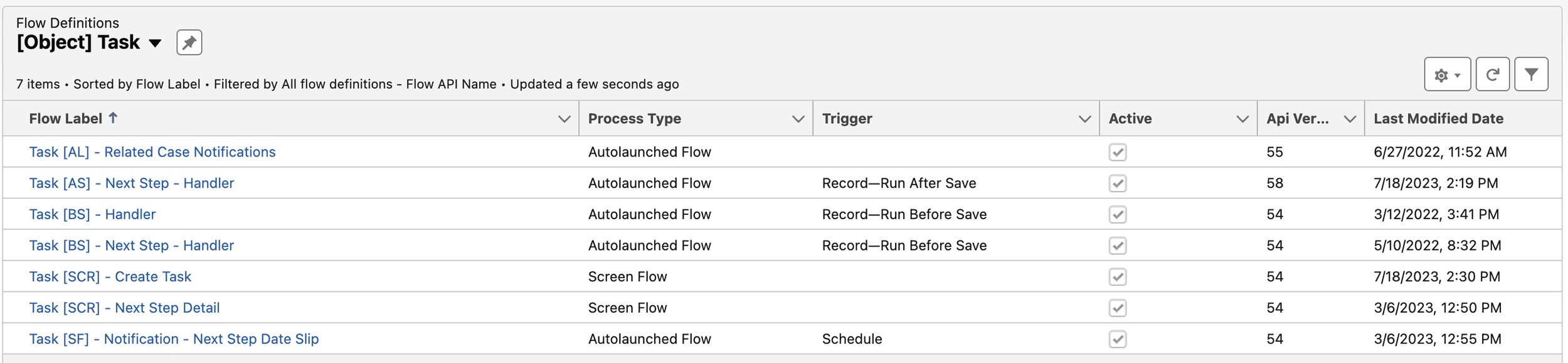This screenshot has height=363, width=1568.
Task: Show the list filters panel
Action: pyautogui.click(x=1531, y=75)
